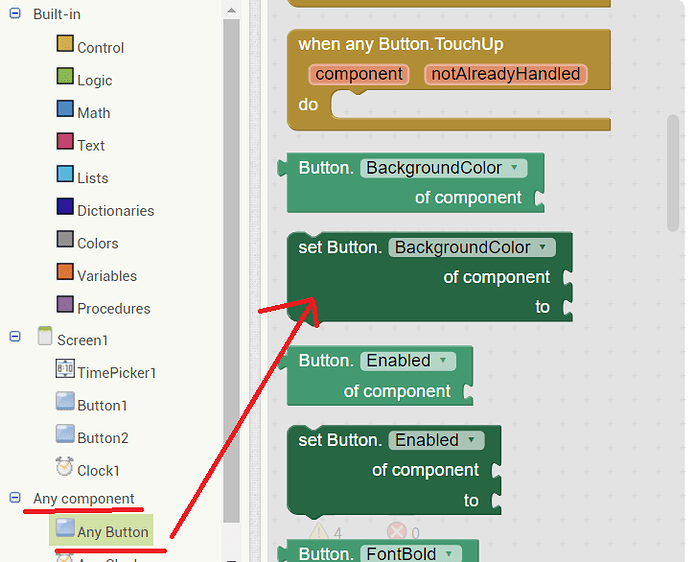Screen dimensions: 694x562
Task: Collapse the Built-in tree section
Action: 15,13
